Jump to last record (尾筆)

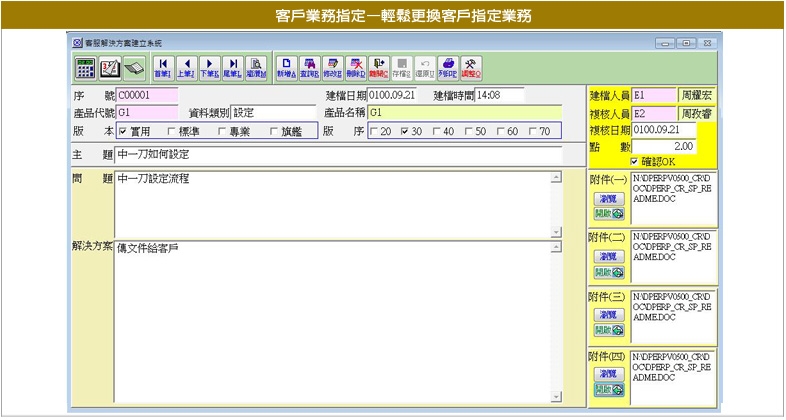point(231,68)
